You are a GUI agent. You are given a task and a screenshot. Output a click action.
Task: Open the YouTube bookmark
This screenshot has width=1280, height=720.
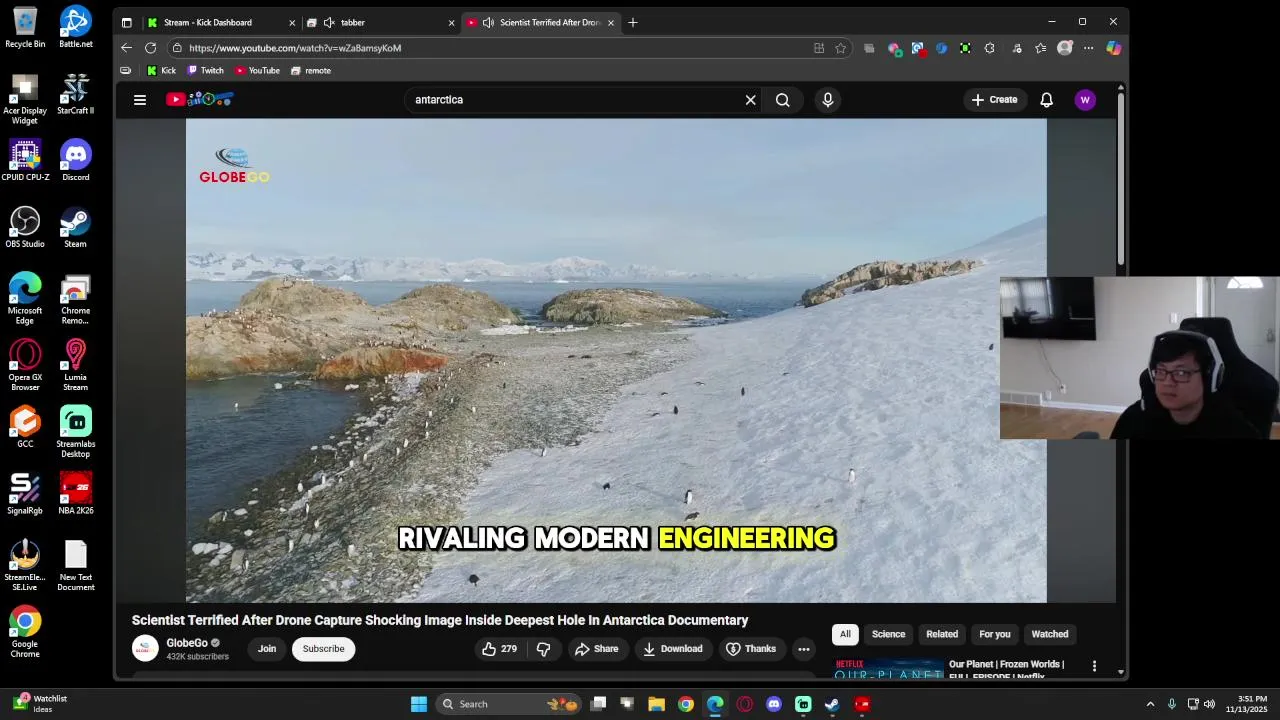coord(257,71)
